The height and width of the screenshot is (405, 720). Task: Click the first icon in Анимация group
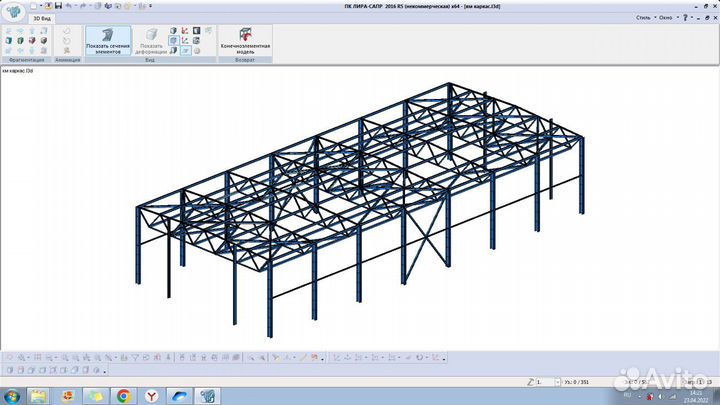(x=66, y=31)
